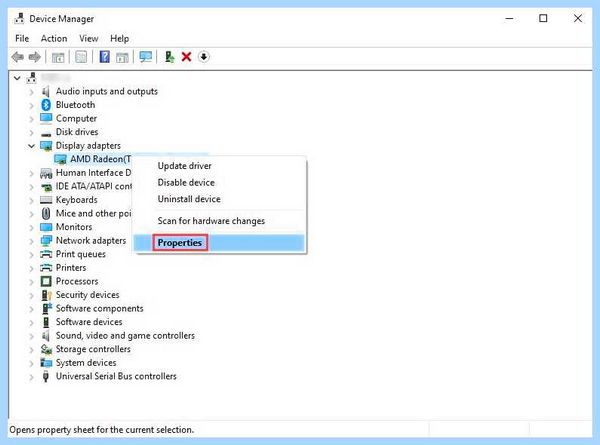600x445 pixels.
Task: Select the Monitors tree item label
Action: 74,227
